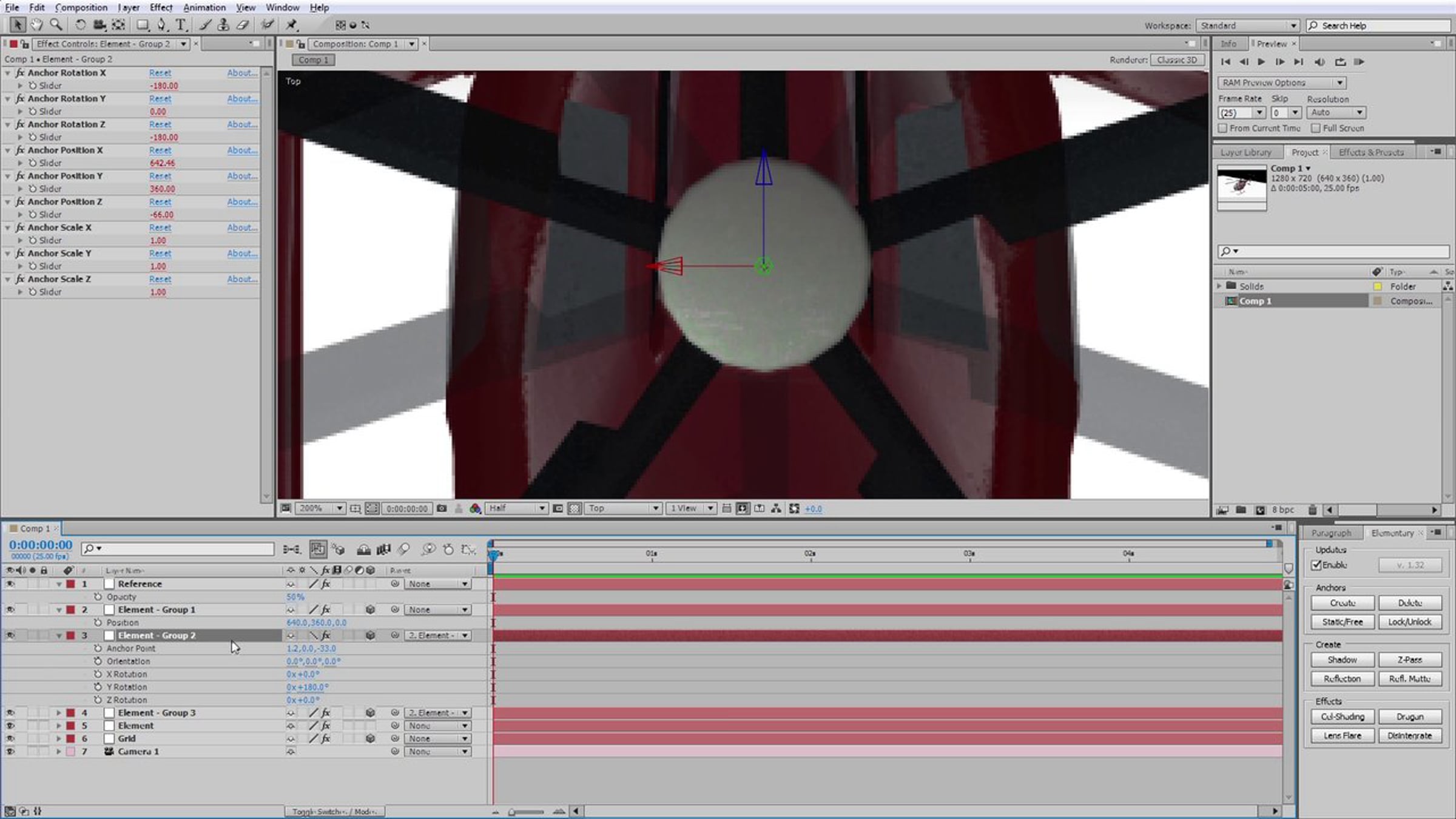The width and height of the screenshot is (1456, 819).
Task: Click the snapshot camera icon
Action: (x=442, y=508)
